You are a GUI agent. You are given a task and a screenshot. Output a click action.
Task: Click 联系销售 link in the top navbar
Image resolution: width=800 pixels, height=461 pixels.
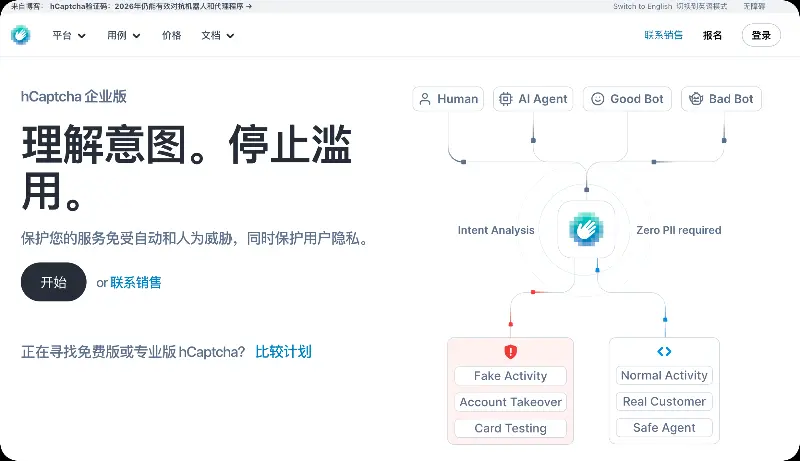coord(663,35)
